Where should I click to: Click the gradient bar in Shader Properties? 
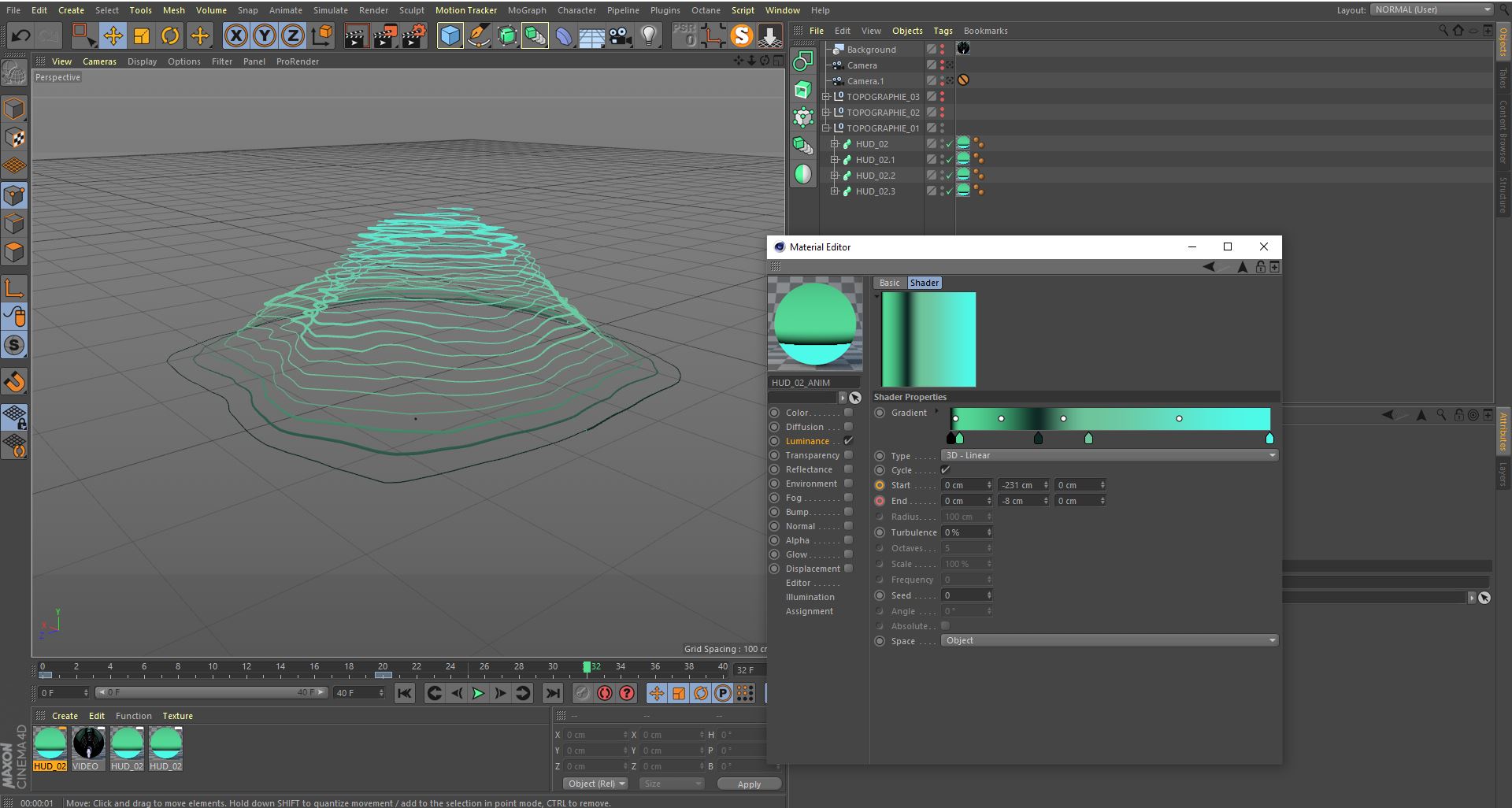click(1110, 419)
